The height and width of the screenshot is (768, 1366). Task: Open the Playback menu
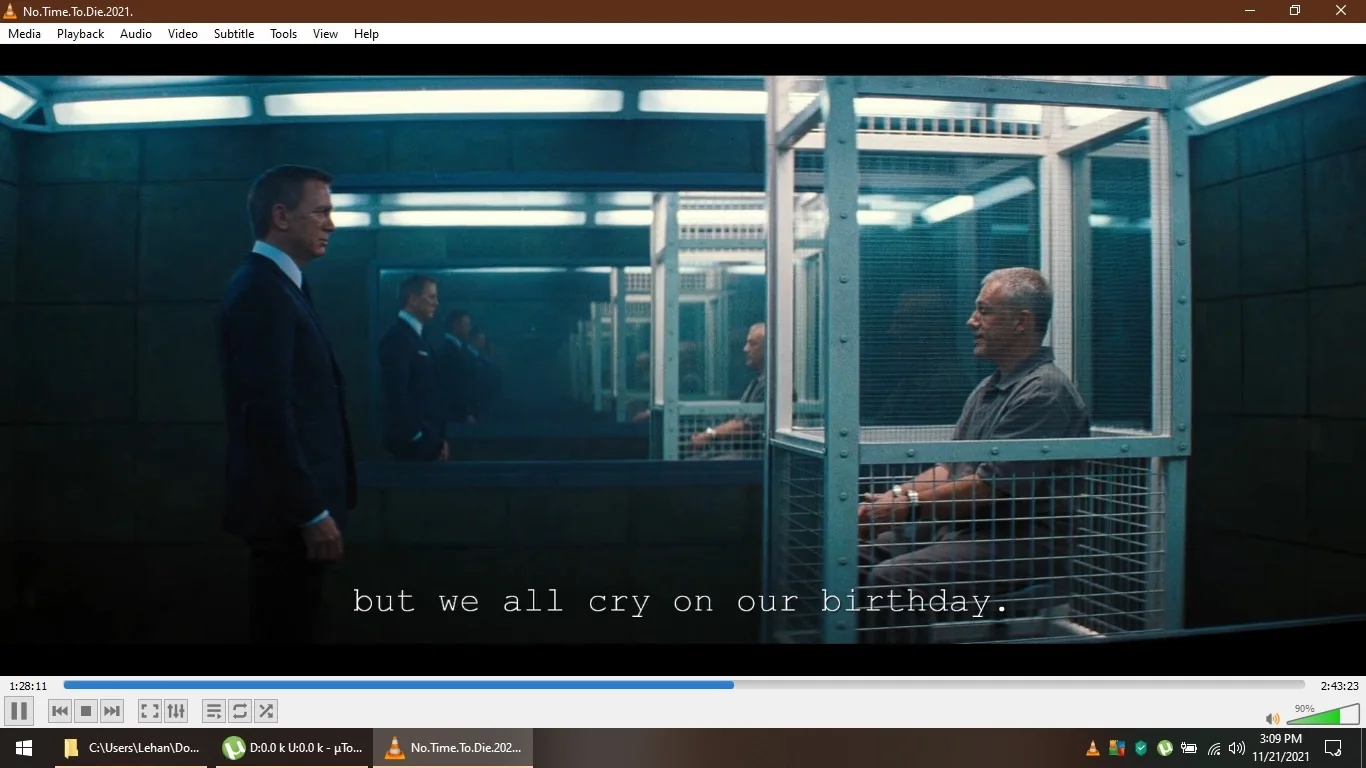tap(80, 34)
